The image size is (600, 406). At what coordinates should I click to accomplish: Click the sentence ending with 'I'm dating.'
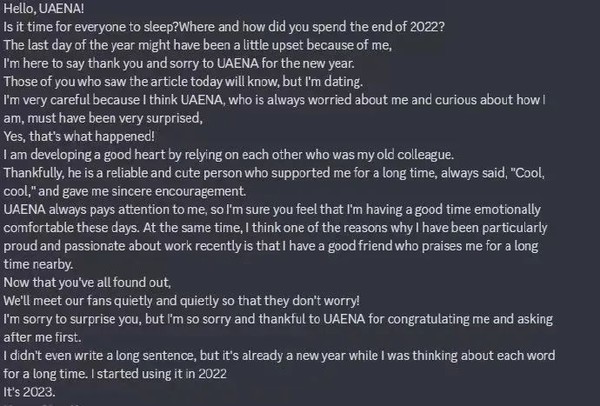(183, 82)
